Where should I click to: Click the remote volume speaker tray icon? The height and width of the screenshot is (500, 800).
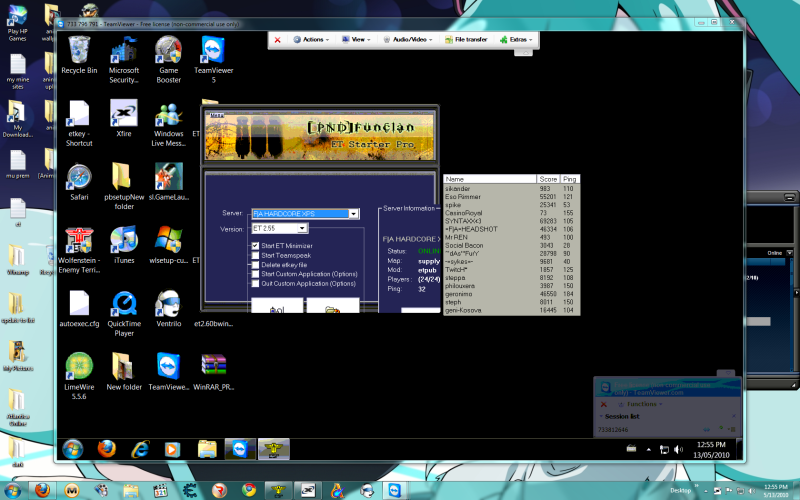679,449
